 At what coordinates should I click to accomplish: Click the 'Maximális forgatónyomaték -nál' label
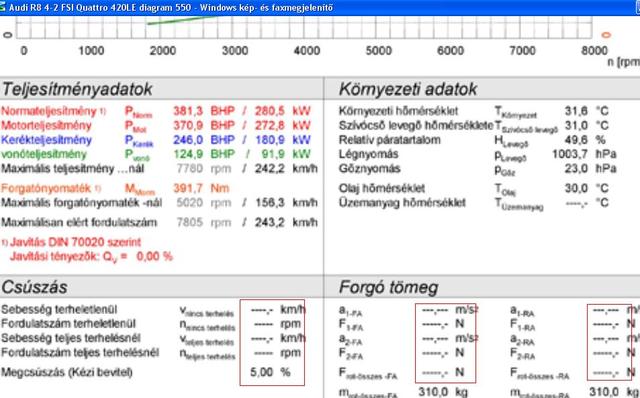click(x=82, y=203)
